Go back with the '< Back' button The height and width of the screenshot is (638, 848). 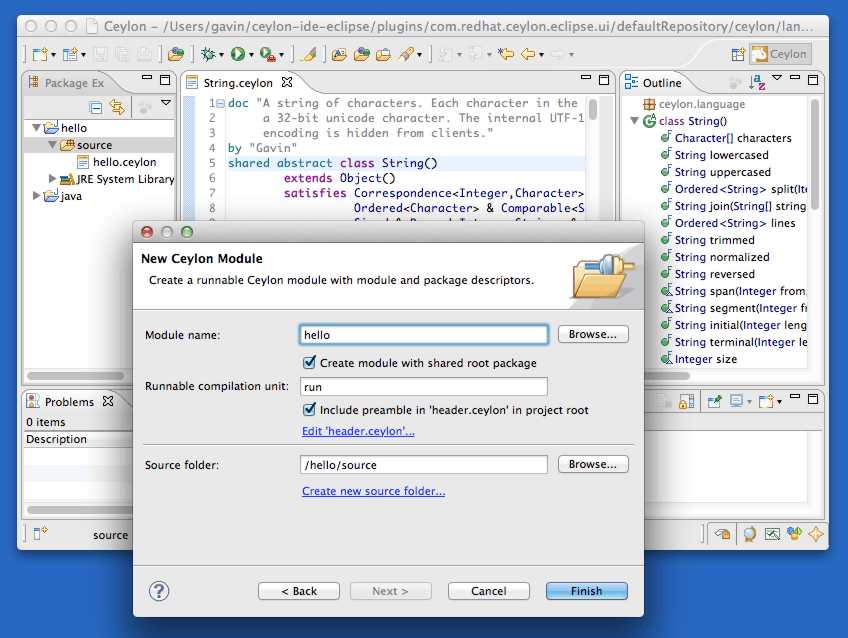pos(299,591)
